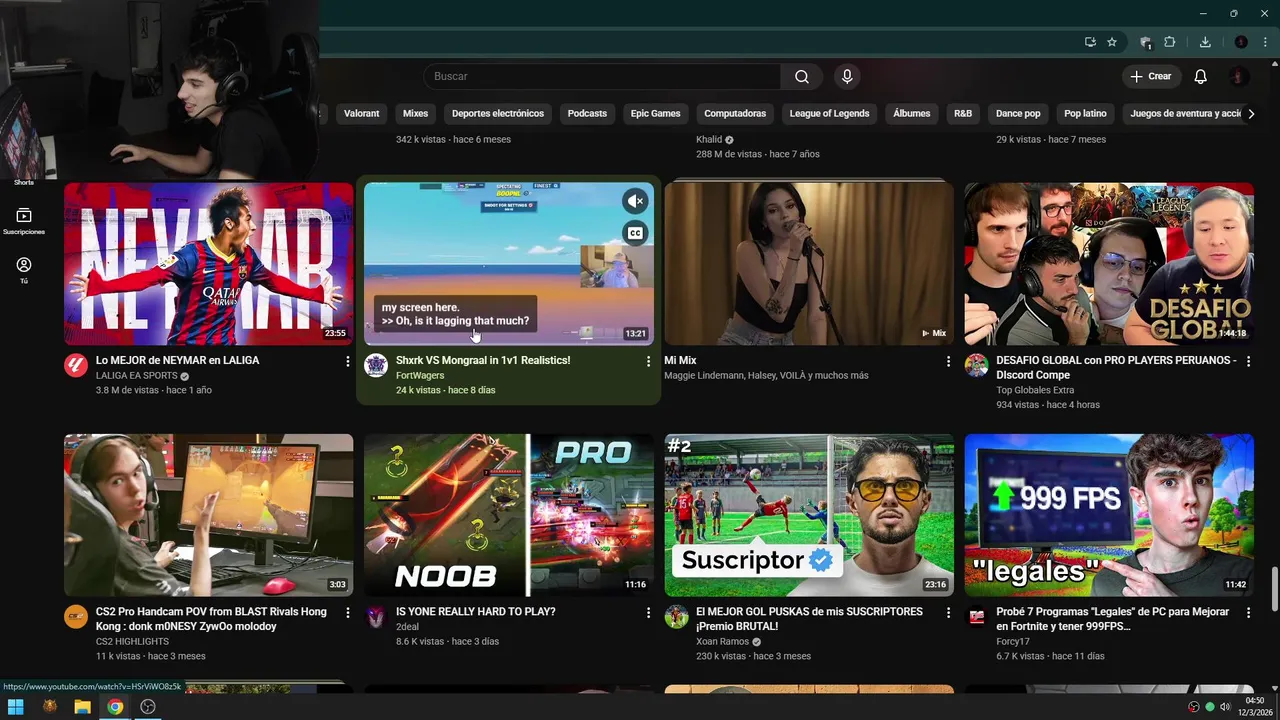Select the Mixes category chip
This screenshot has width=1280, height=720.
[x=415, y=114]
